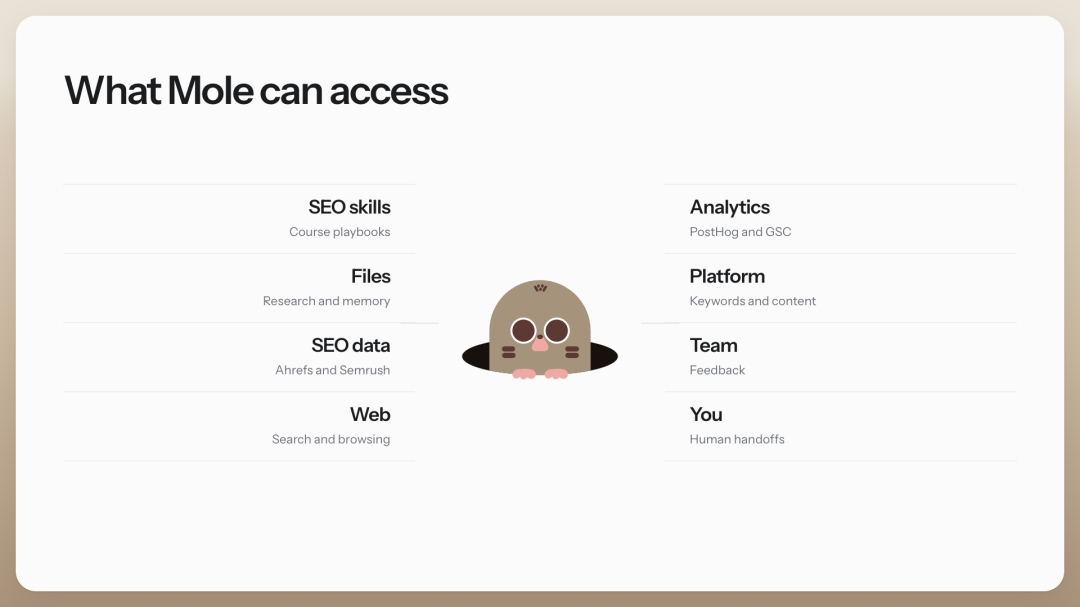The image size is (1080, 607).
Task: Click 'Research and memory' subtitle
Action: point(326,301)
